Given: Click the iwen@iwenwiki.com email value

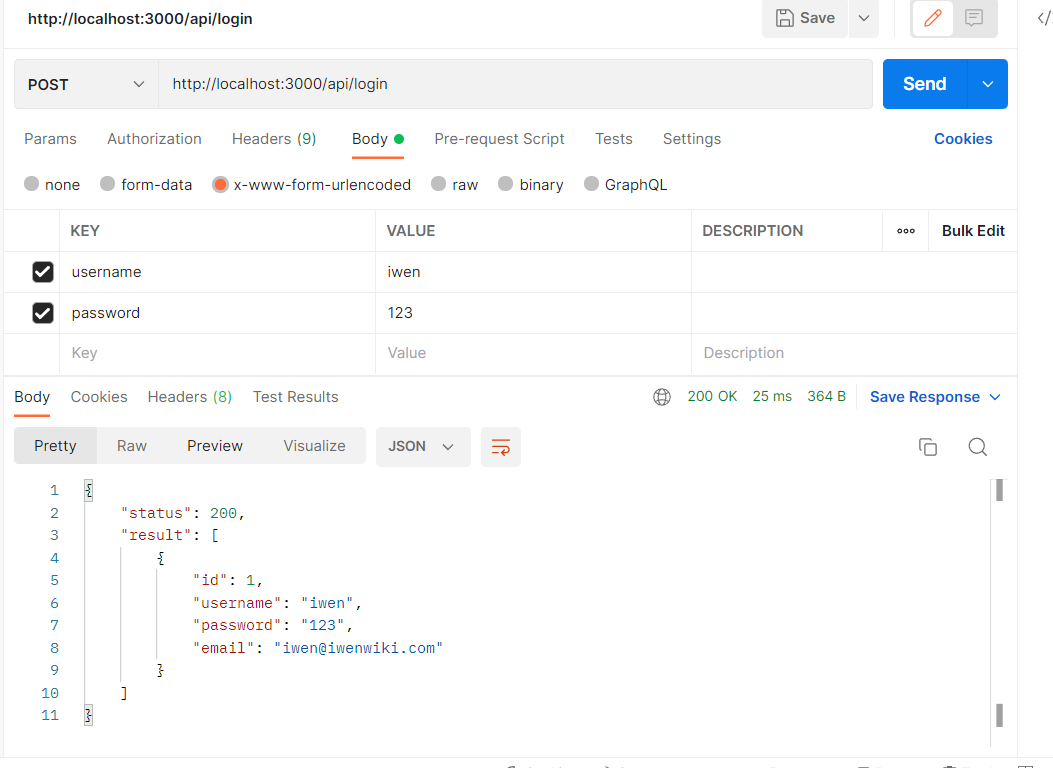Looking at the screenshot, I should pyautogui.click(x=359, y=649).
